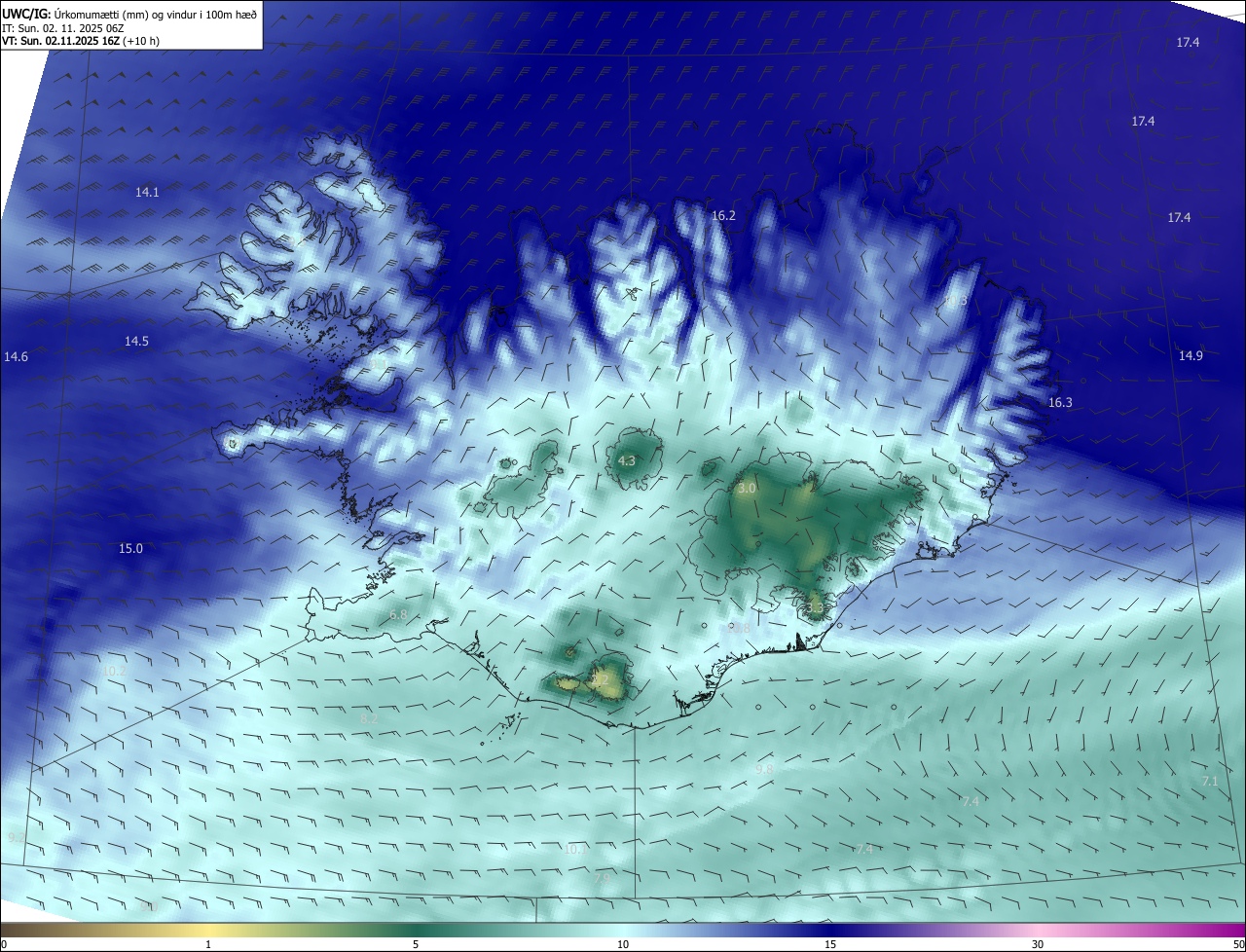Click the 6.8 value on the Reykjanes peninsula

point(398,615)
